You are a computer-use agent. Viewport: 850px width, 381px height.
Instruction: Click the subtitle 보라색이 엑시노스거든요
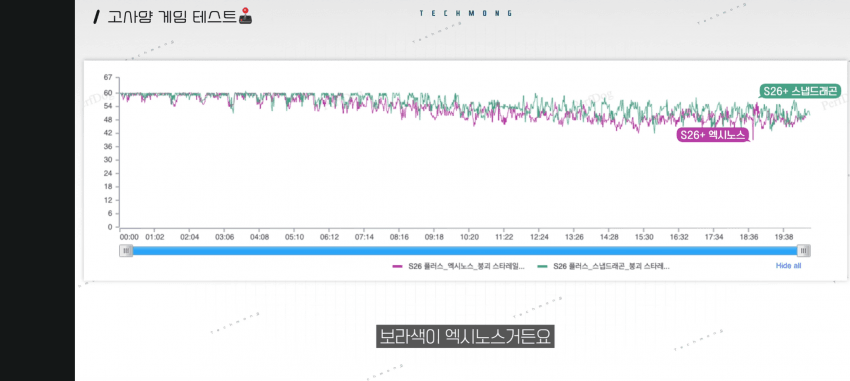point(465,337)
